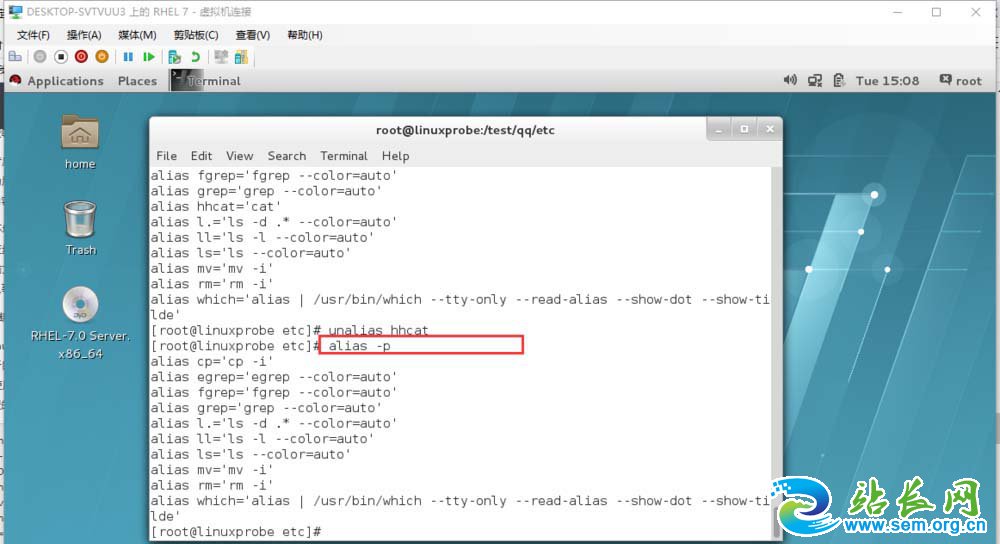
Task: Click the Ctrl+Alt+Del toolbar icon
Action: pos(15,57)
